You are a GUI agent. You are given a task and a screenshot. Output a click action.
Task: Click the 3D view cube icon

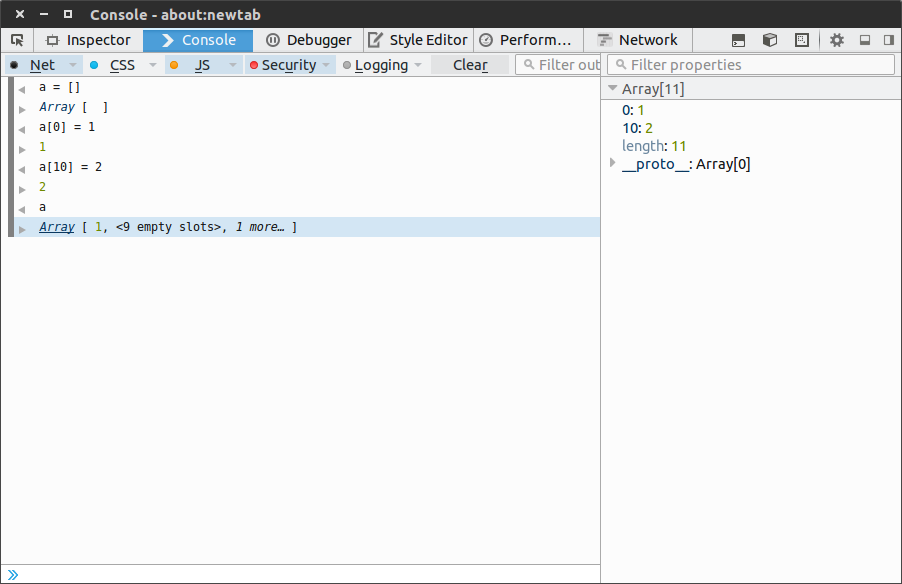coord(770,40)
